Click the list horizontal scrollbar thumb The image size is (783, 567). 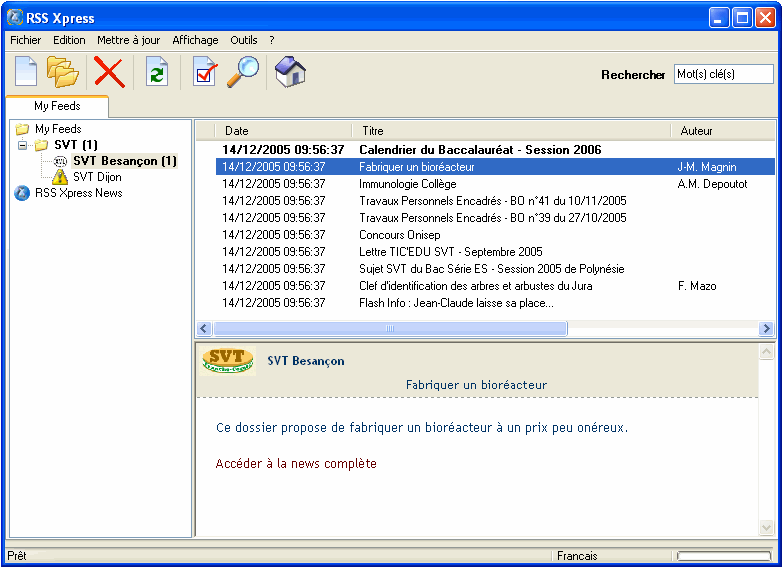pyautogui.click(x=390, y=328)
